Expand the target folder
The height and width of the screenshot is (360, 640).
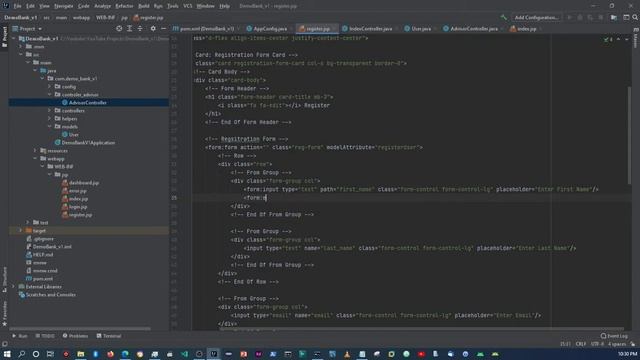click(21, 231)
